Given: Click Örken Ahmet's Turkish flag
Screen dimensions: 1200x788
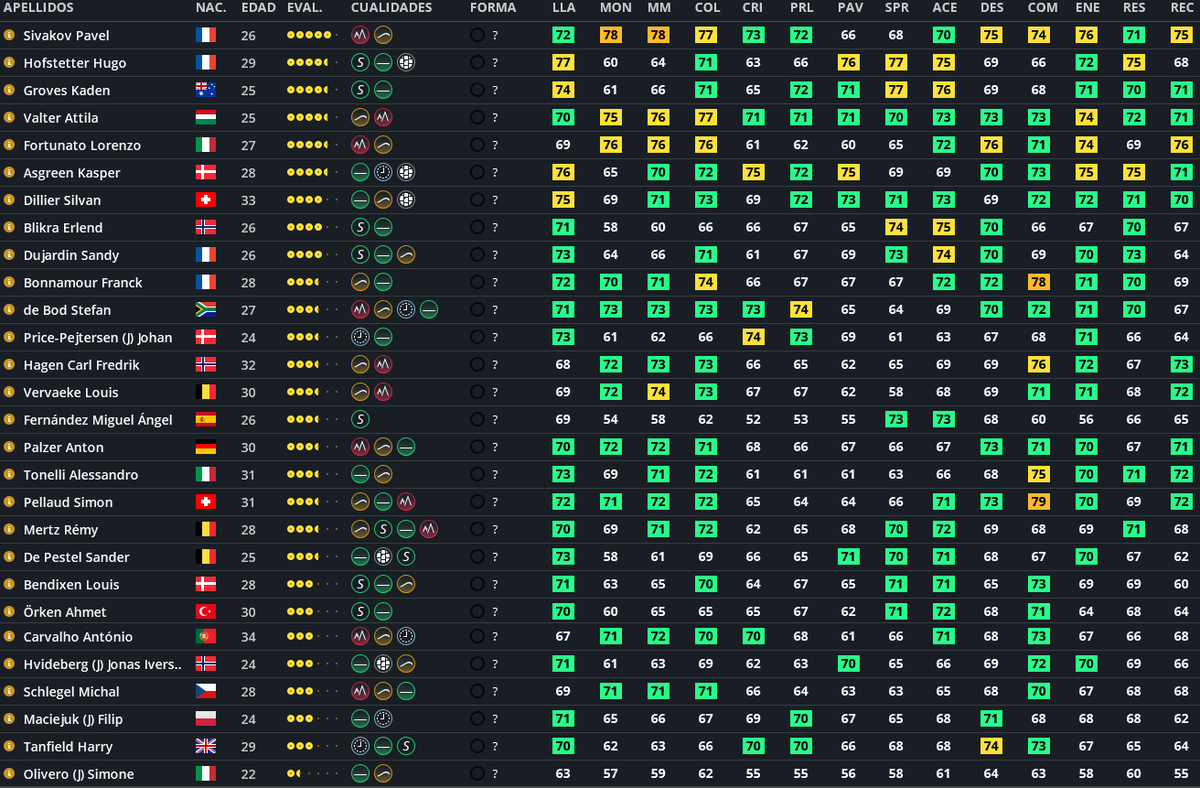Looking at the screenshot, I should pos(206,612).
